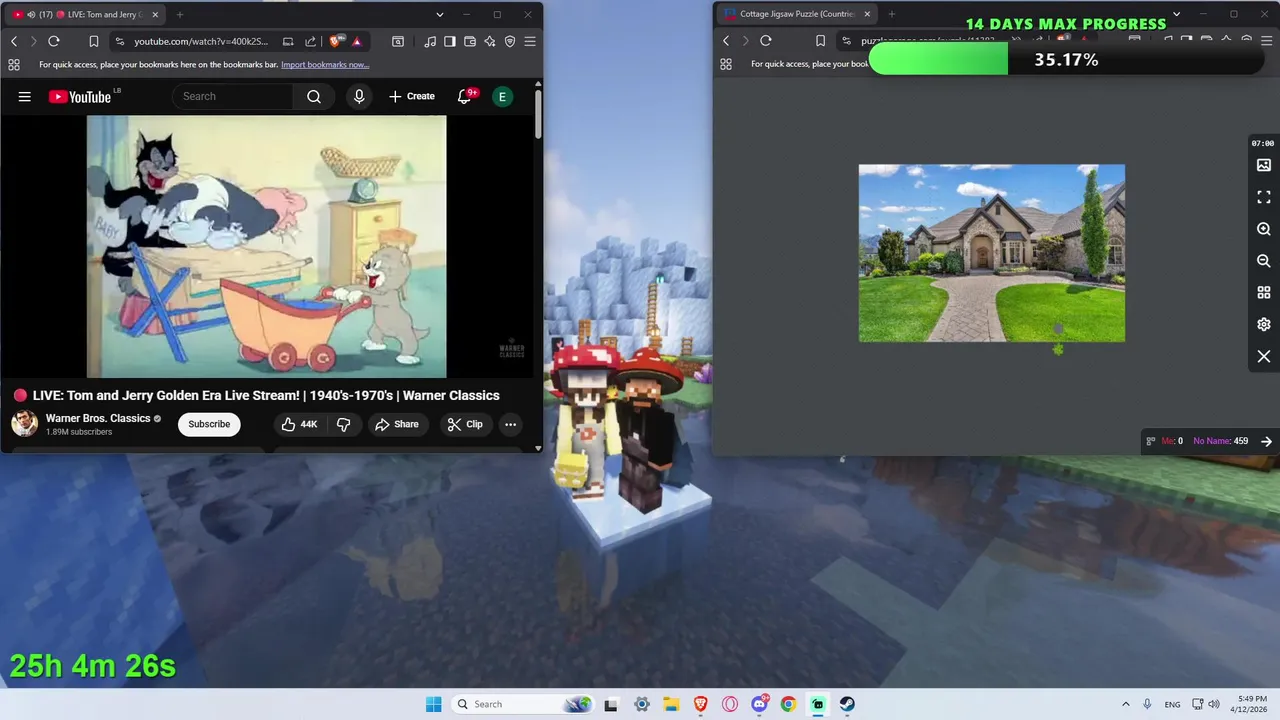Open Brave VPN shield icon
This screenshot has height=720, width=1280.
(x=510, y=41)
